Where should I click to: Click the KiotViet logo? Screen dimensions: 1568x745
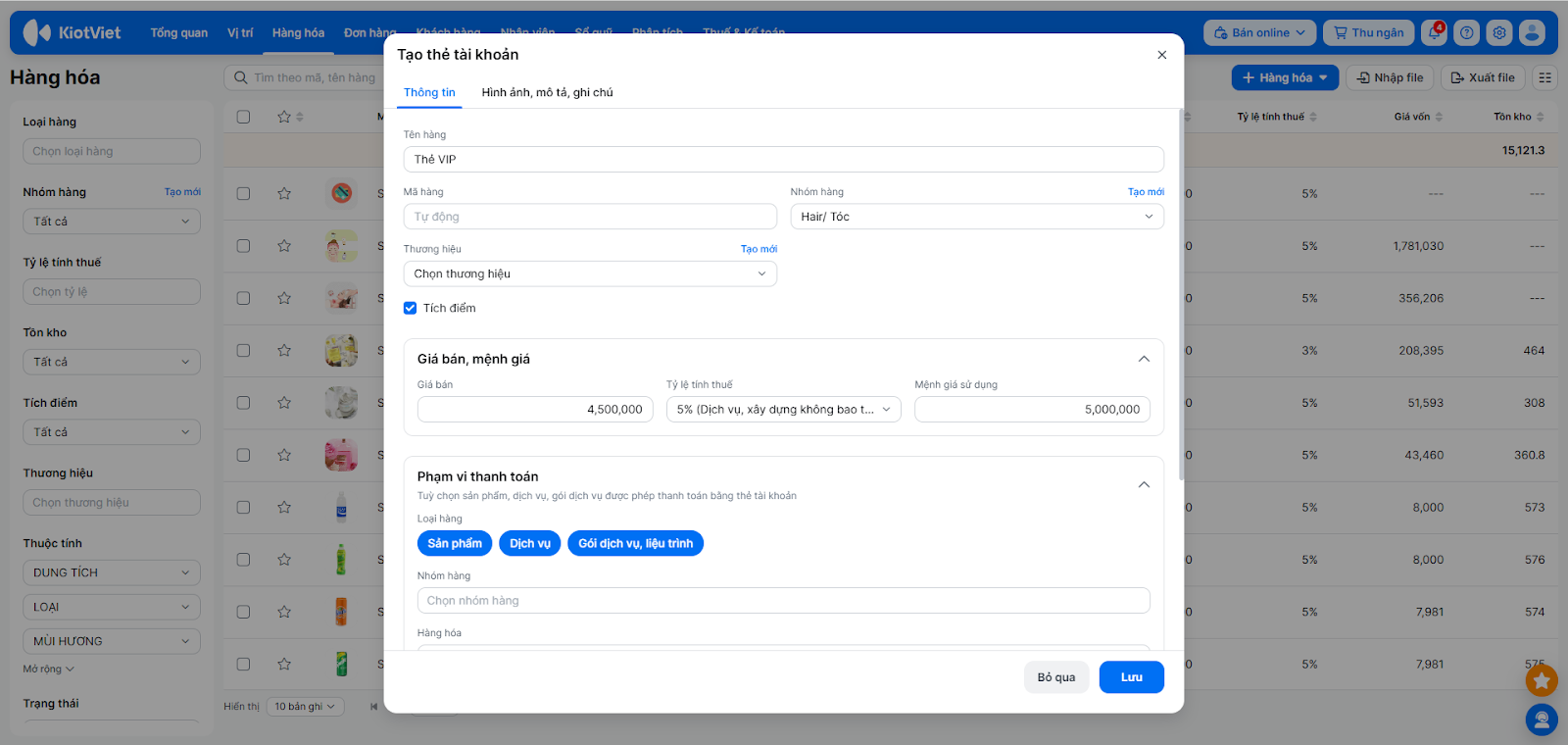point(72,32)
